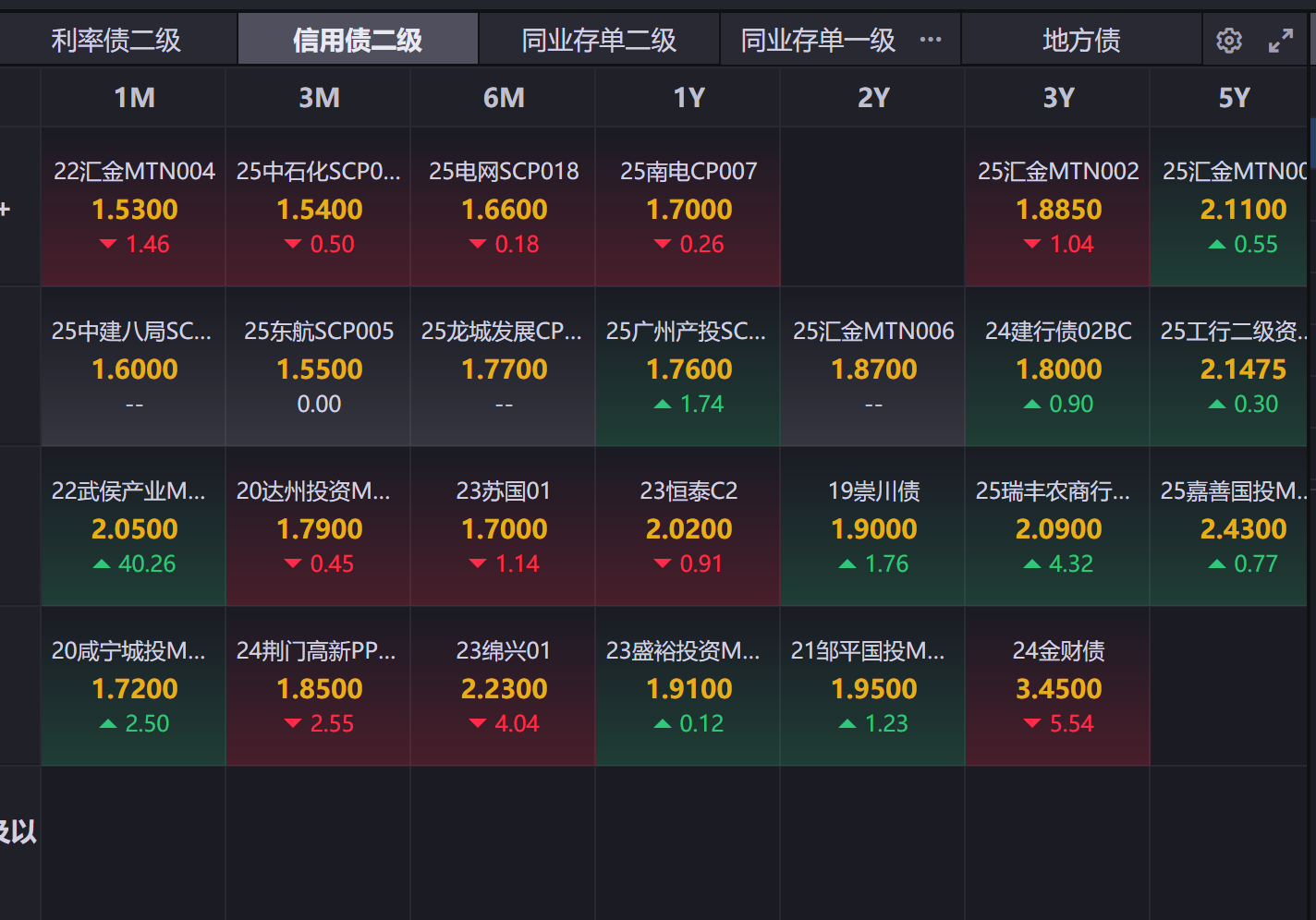Go to the 地方债 tab
The width and height of the screenshot is (1316, 920).
(1081, 41)
